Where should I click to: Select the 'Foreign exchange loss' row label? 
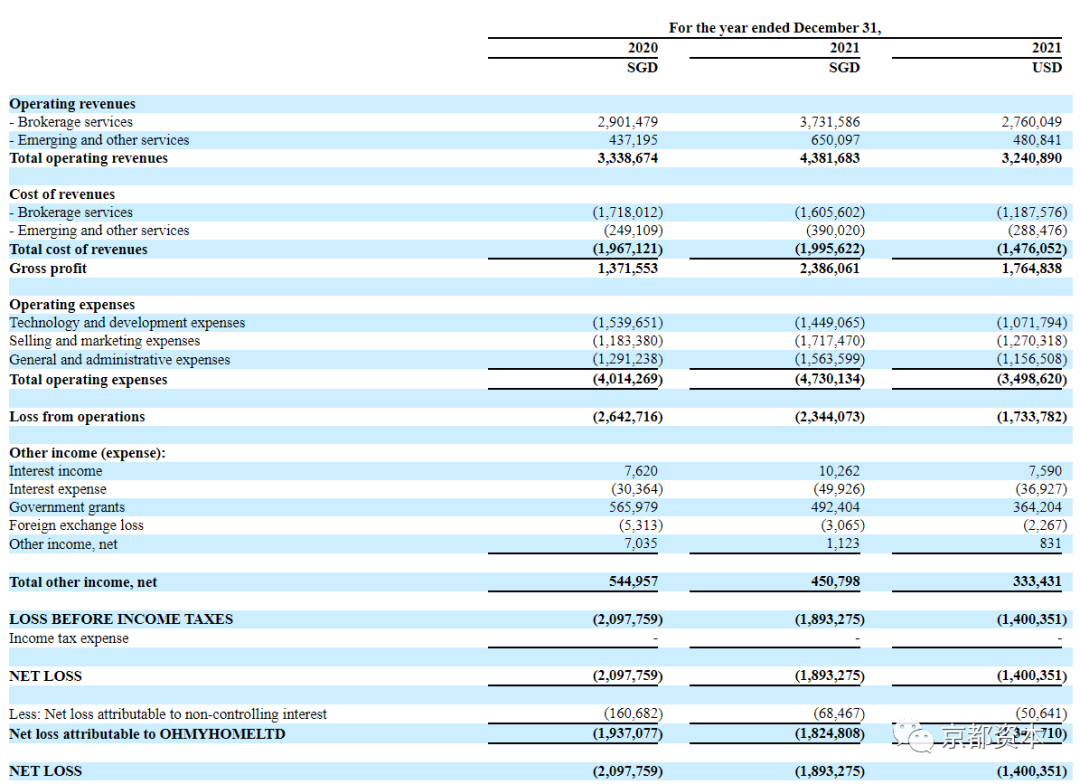[76, 526]
